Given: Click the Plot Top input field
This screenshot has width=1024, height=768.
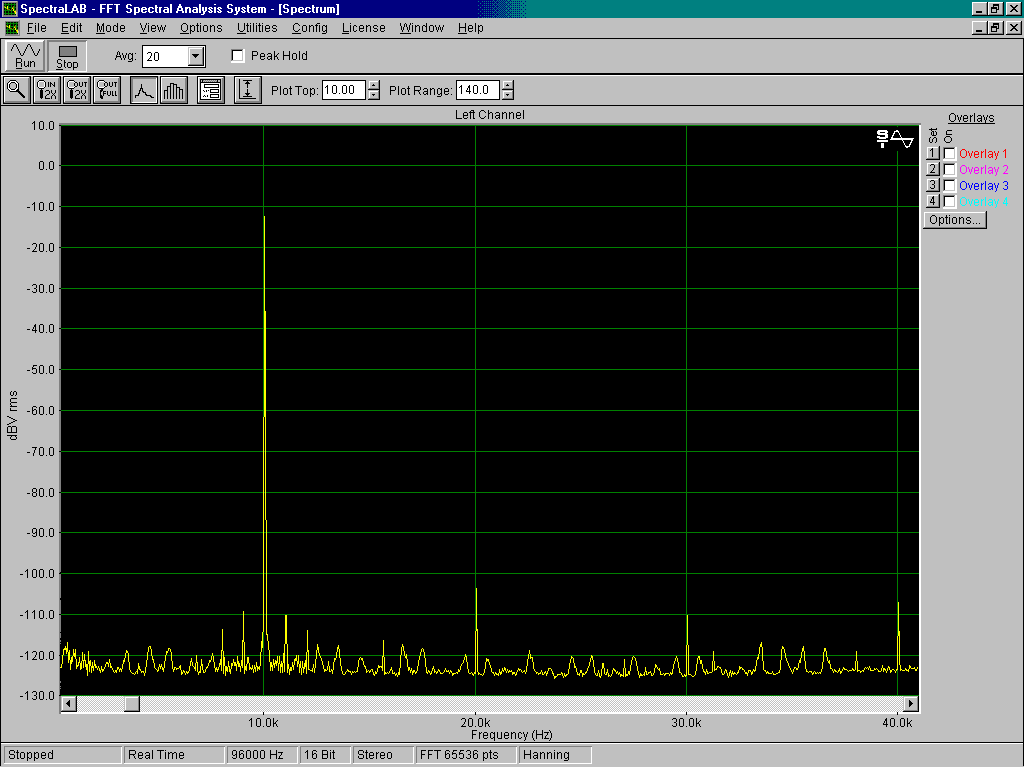Looking at the screenshot, I should coord(344,90).
